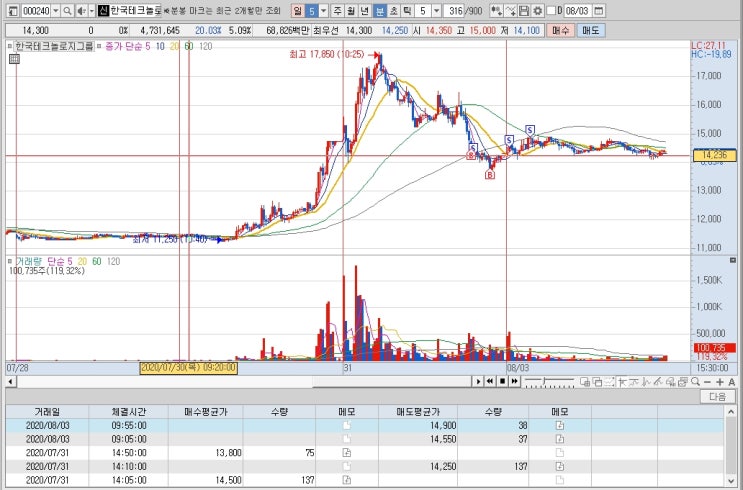Click the grid table icon on chart
Image resolution: width=743 pixels, height=490 pixels.
(14, 59)
